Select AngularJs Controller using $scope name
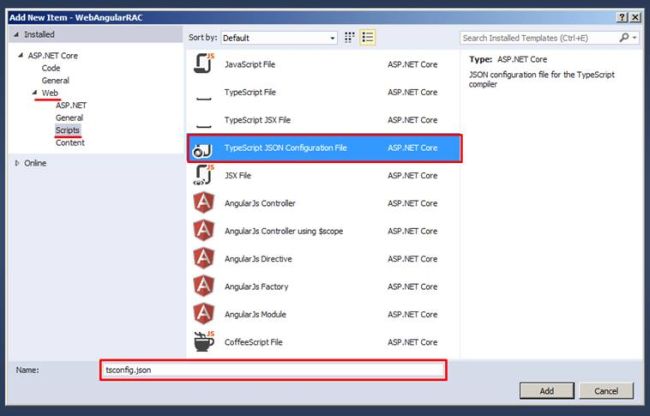Viewport: 650px width, 416px height. 284,231
